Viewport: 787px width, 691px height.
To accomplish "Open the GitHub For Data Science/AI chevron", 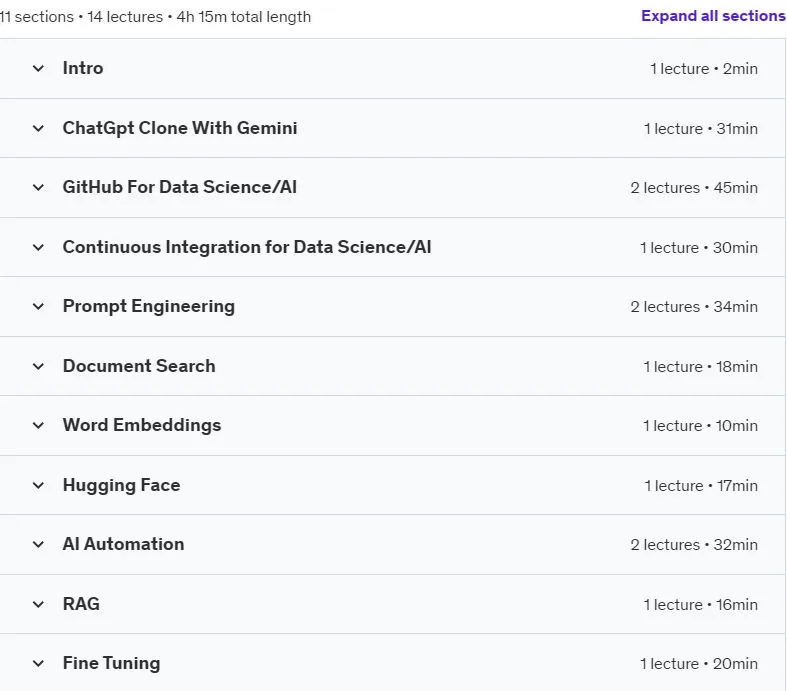I will click(38, 188).
